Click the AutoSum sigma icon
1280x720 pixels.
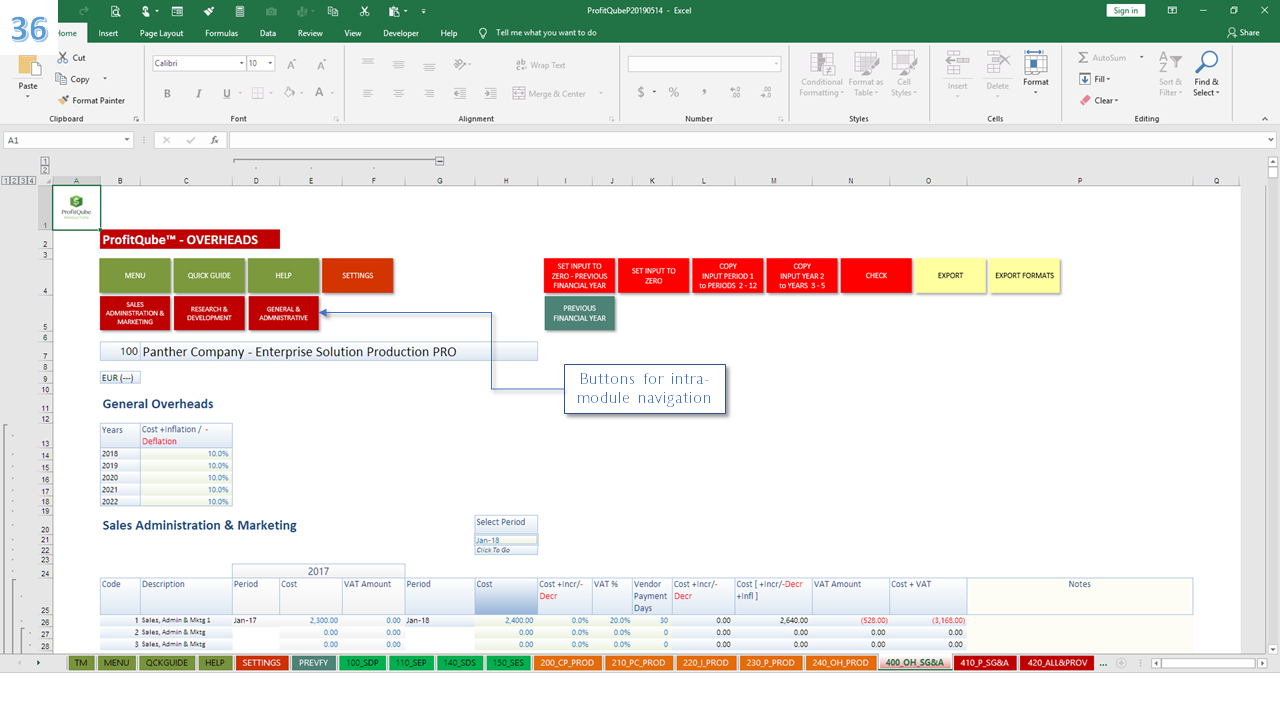point(1084,58)
